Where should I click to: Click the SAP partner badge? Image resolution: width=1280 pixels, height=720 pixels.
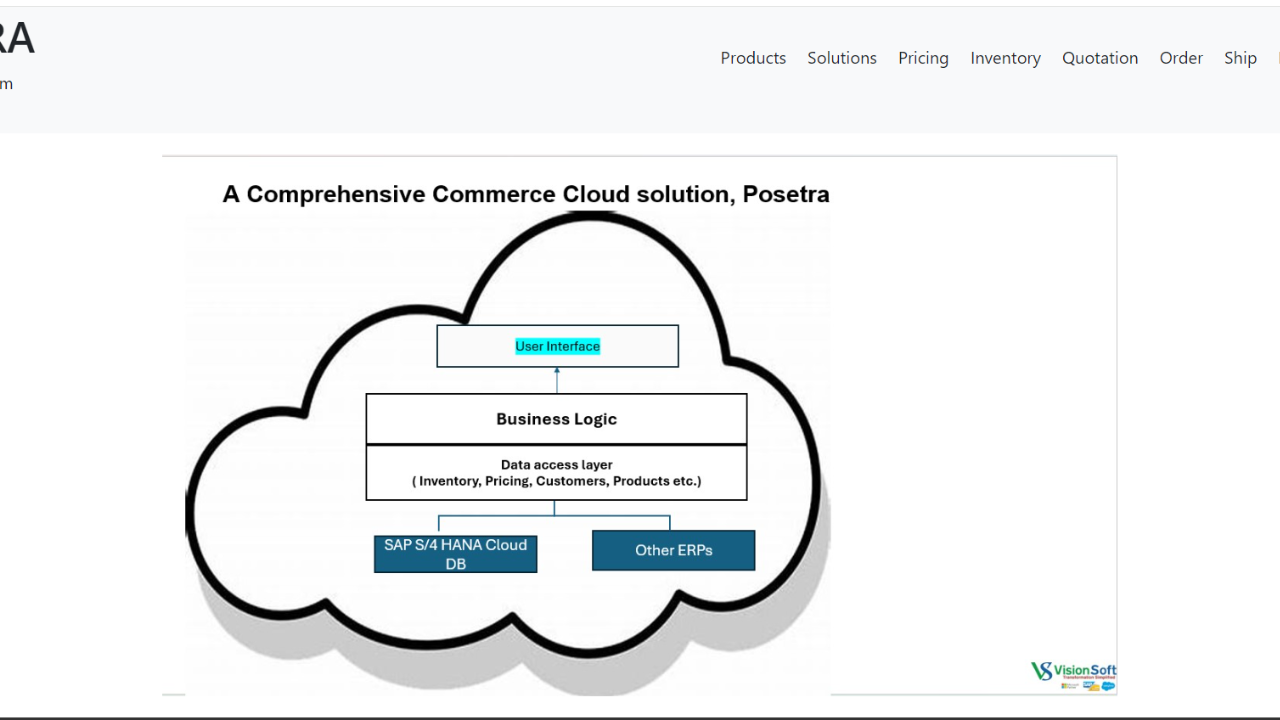pyautogui.click(x=1091, y=686)
